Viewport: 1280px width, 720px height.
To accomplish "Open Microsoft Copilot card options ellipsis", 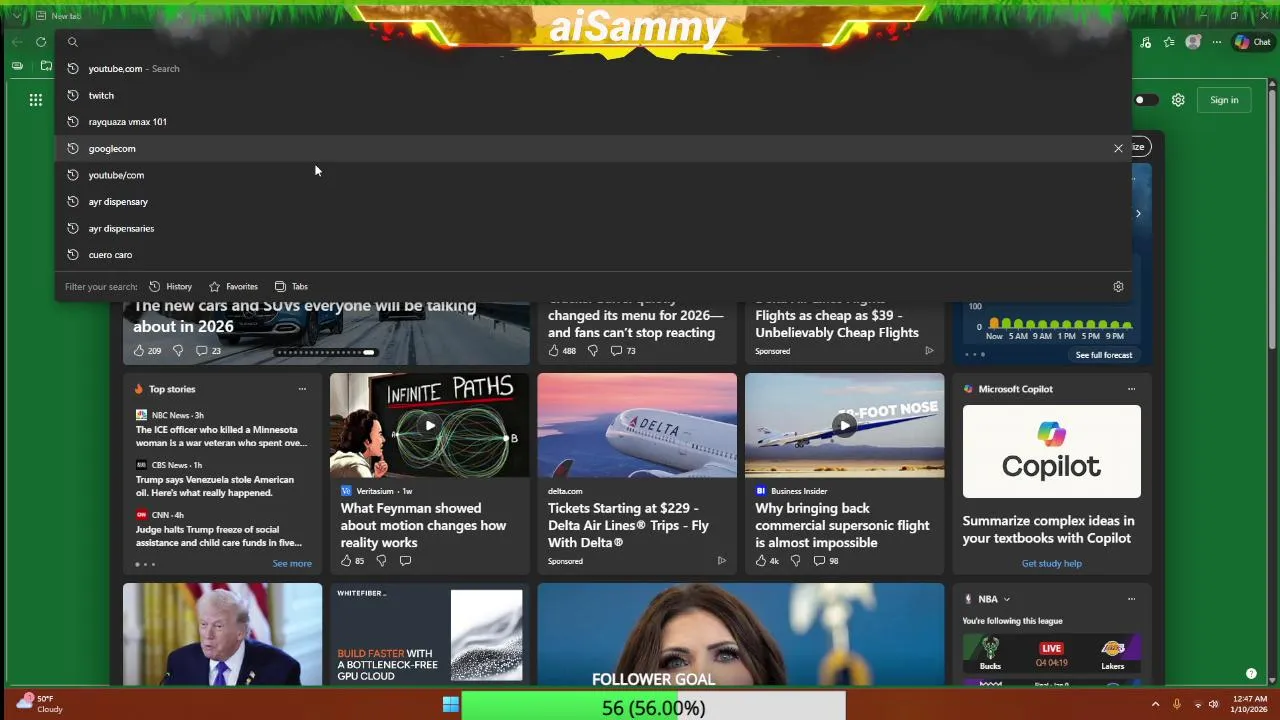I will [x=1131, y=389].
